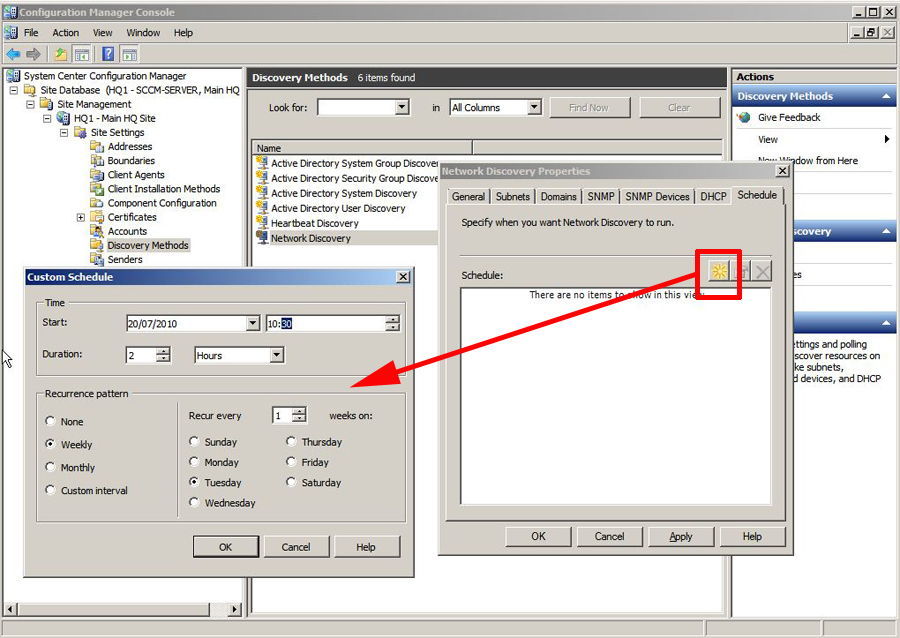
Task: Choose Monday as the recurrence day
Action: pos(194,462)
